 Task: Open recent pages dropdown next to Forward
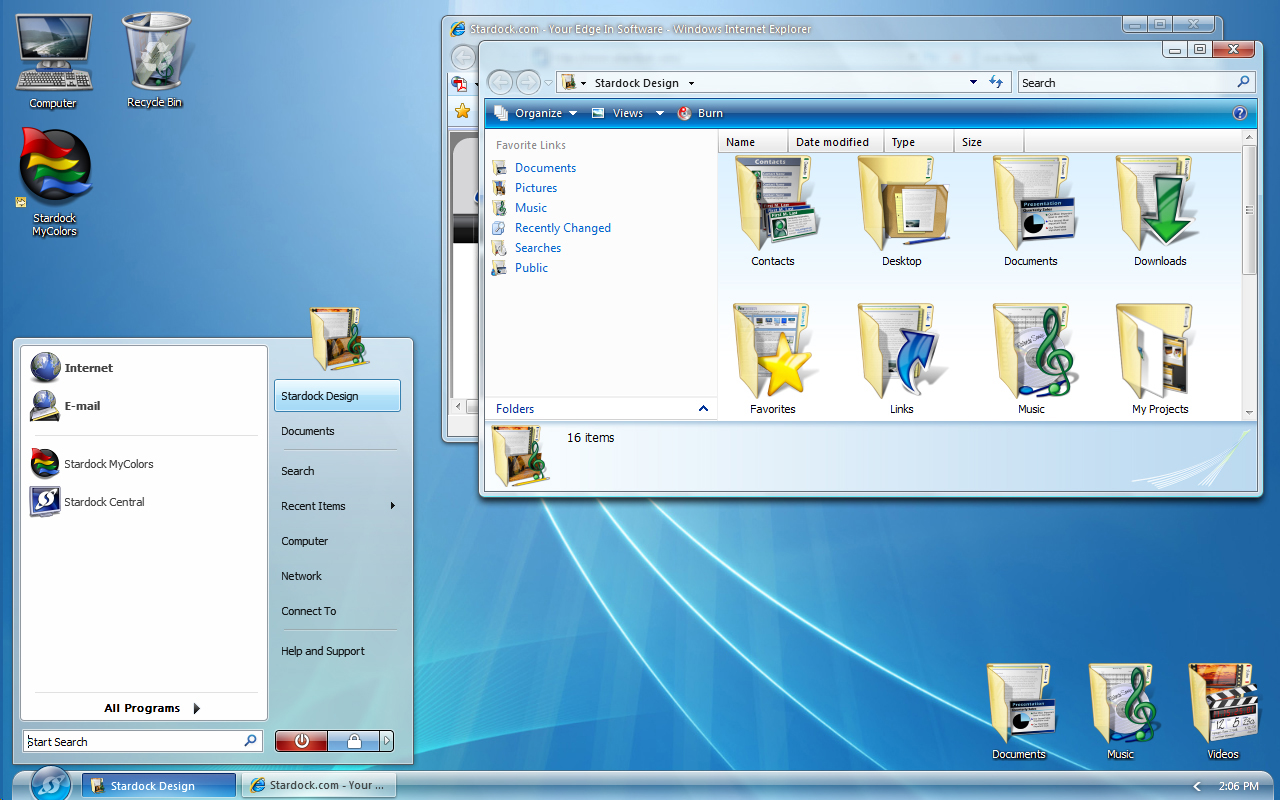pyautogui.click(x=548, y=83)
